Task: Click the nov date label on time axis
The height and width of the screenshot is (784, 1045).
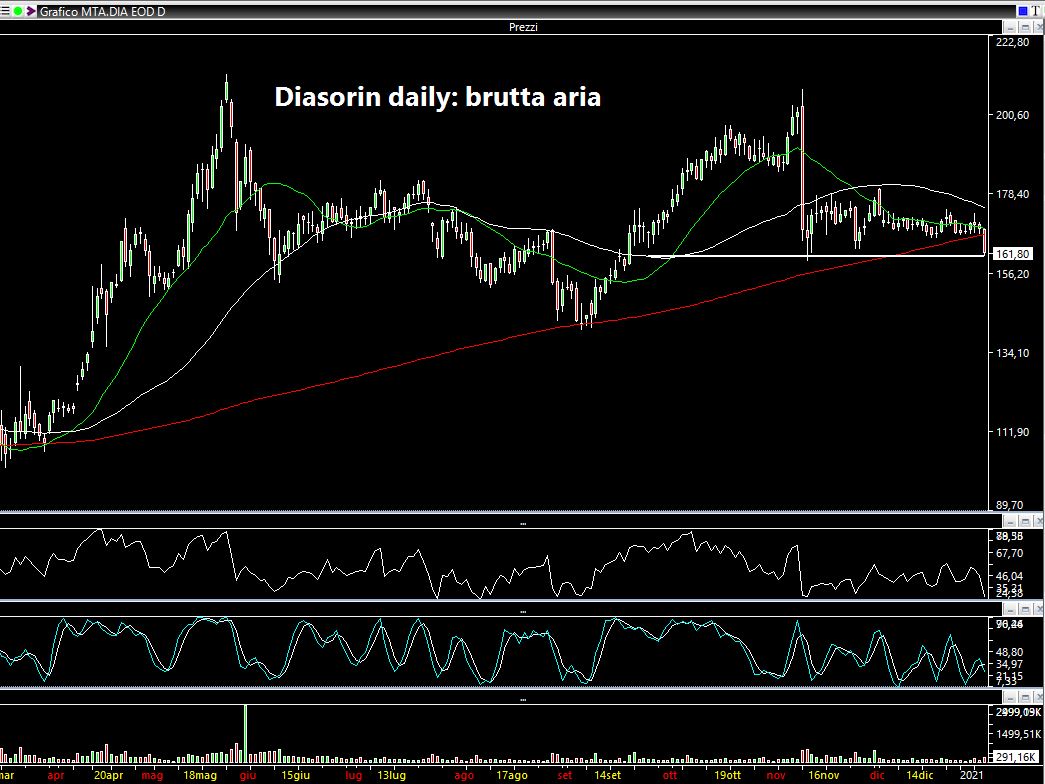Action: (x=776, y=775)
